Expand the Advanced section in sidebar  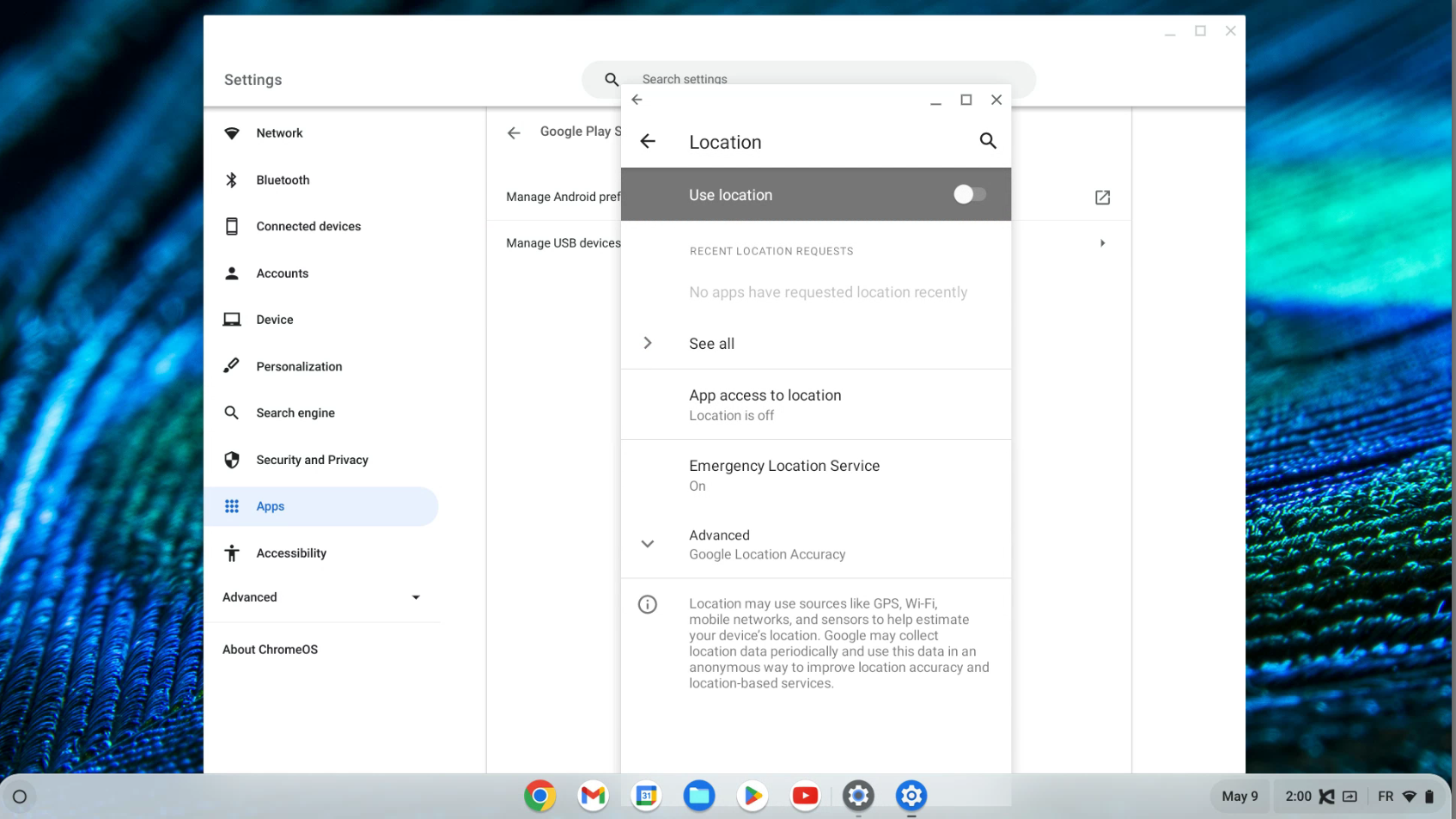point(321,597)
